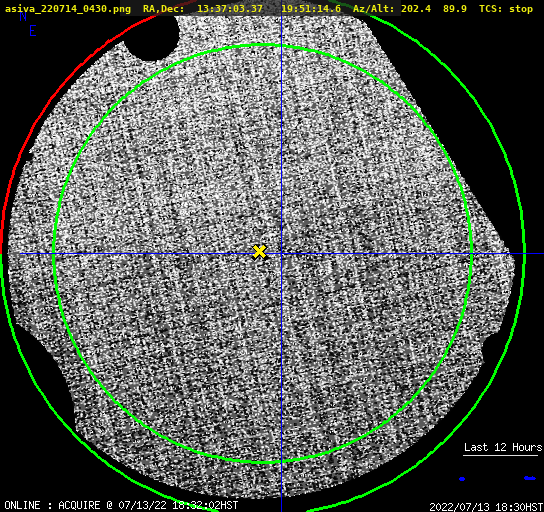Click the left blue dot under Last 12 Hours
The image size is (544, 512).
[x=462, y=479]
